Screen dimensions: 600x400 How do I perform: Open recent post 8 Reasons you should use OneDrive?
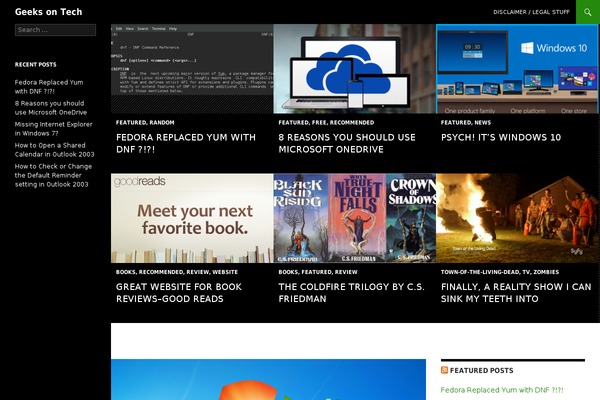(51, 108)
